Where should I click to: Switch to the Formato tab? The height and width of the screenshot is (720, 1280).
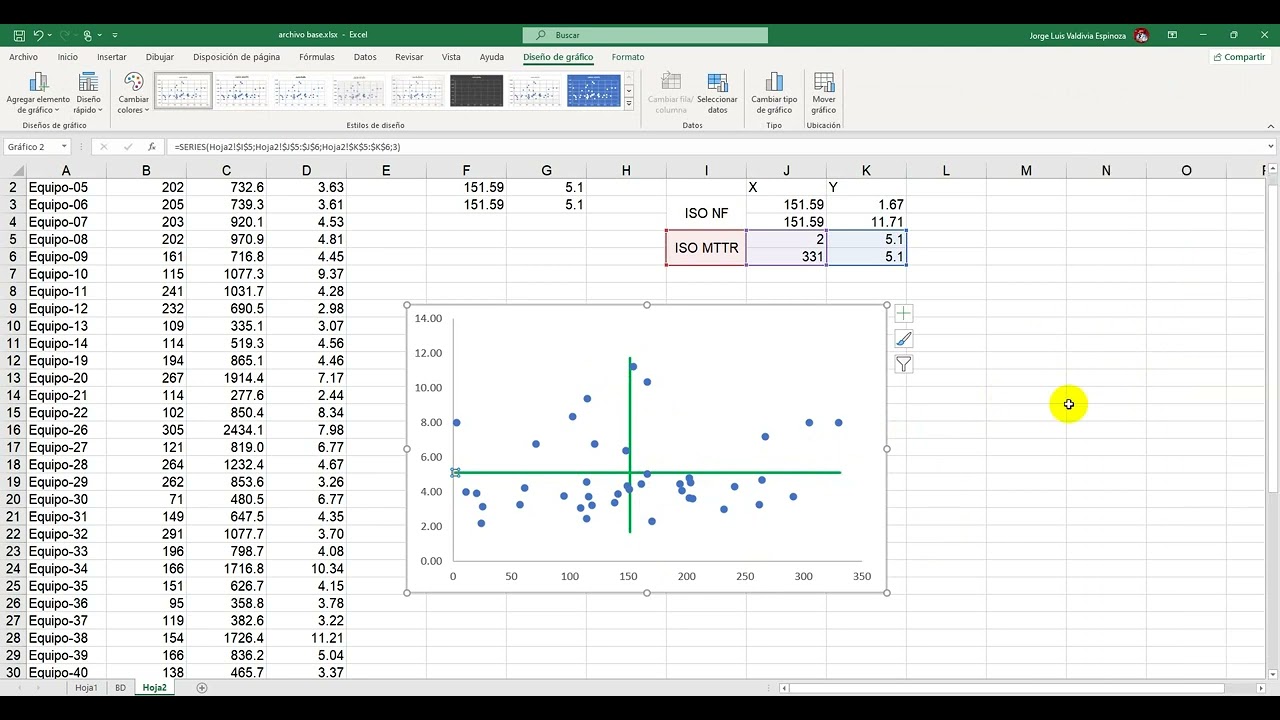click(x=628, y=57)
